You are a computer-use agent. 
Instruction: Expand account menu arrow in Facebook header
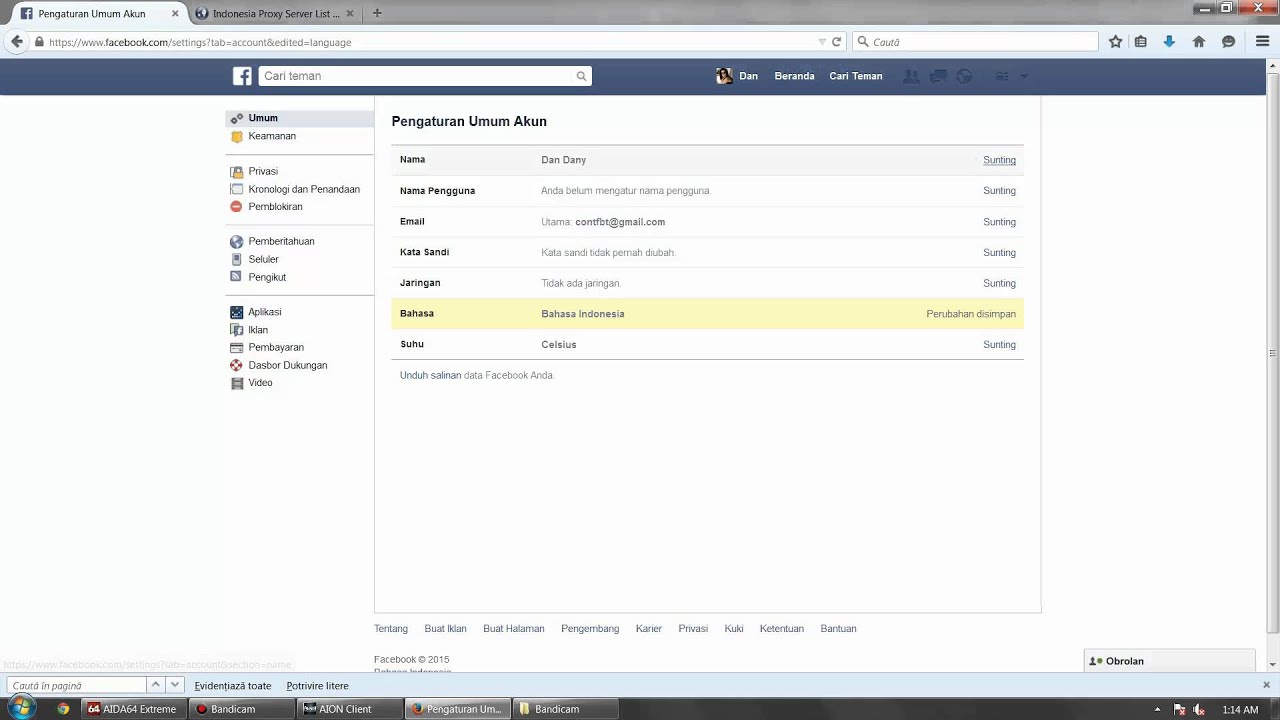[1024, 76]
